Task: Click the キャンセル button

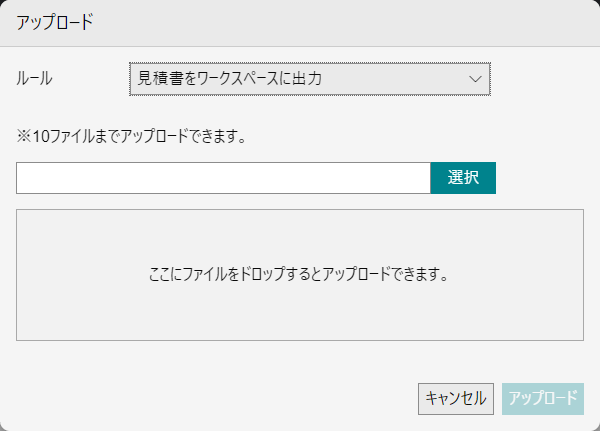Action: coord(456,399)
